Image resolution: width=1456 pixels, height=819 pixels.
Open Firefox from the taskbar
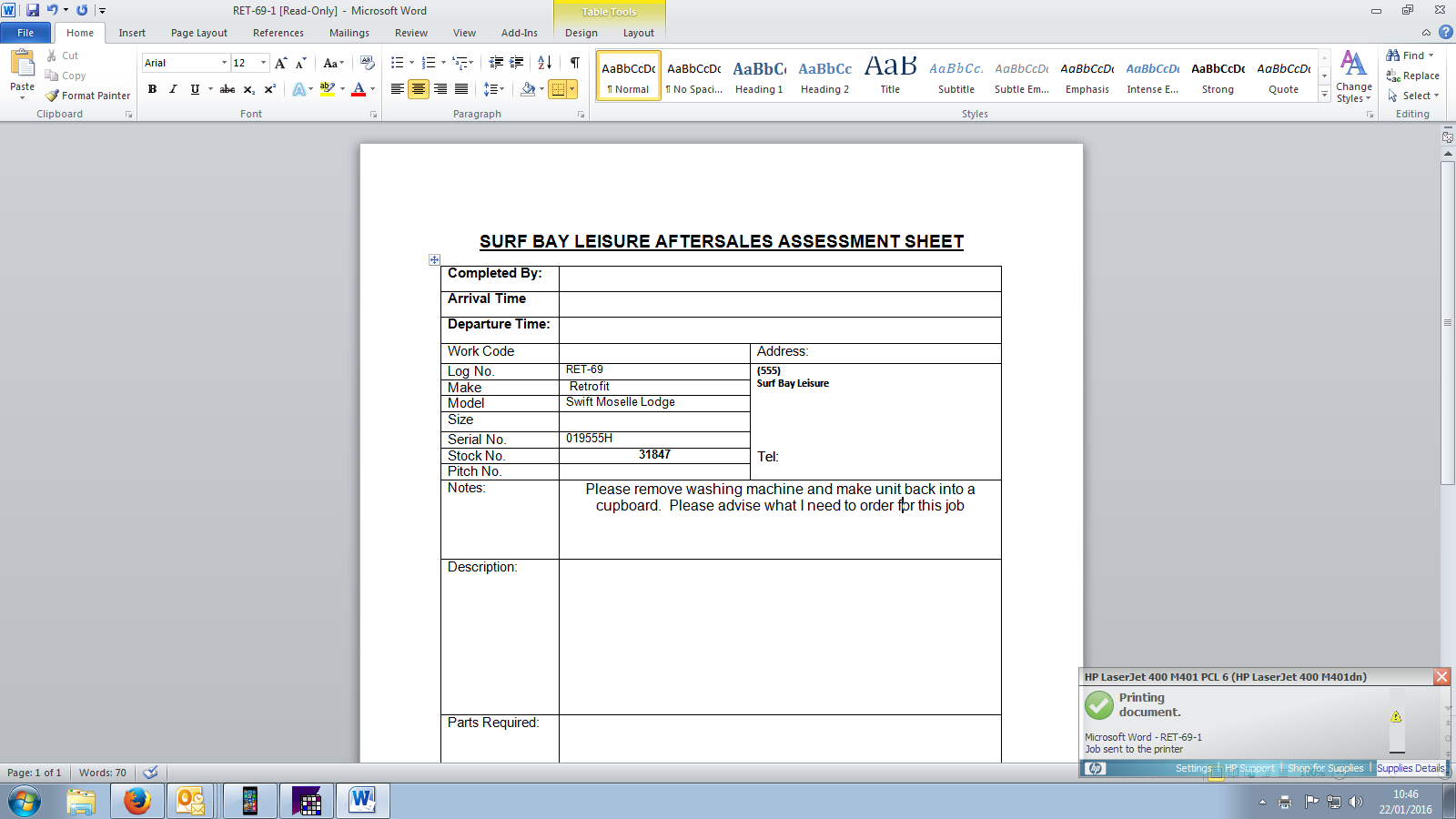[x=136, y=801]
